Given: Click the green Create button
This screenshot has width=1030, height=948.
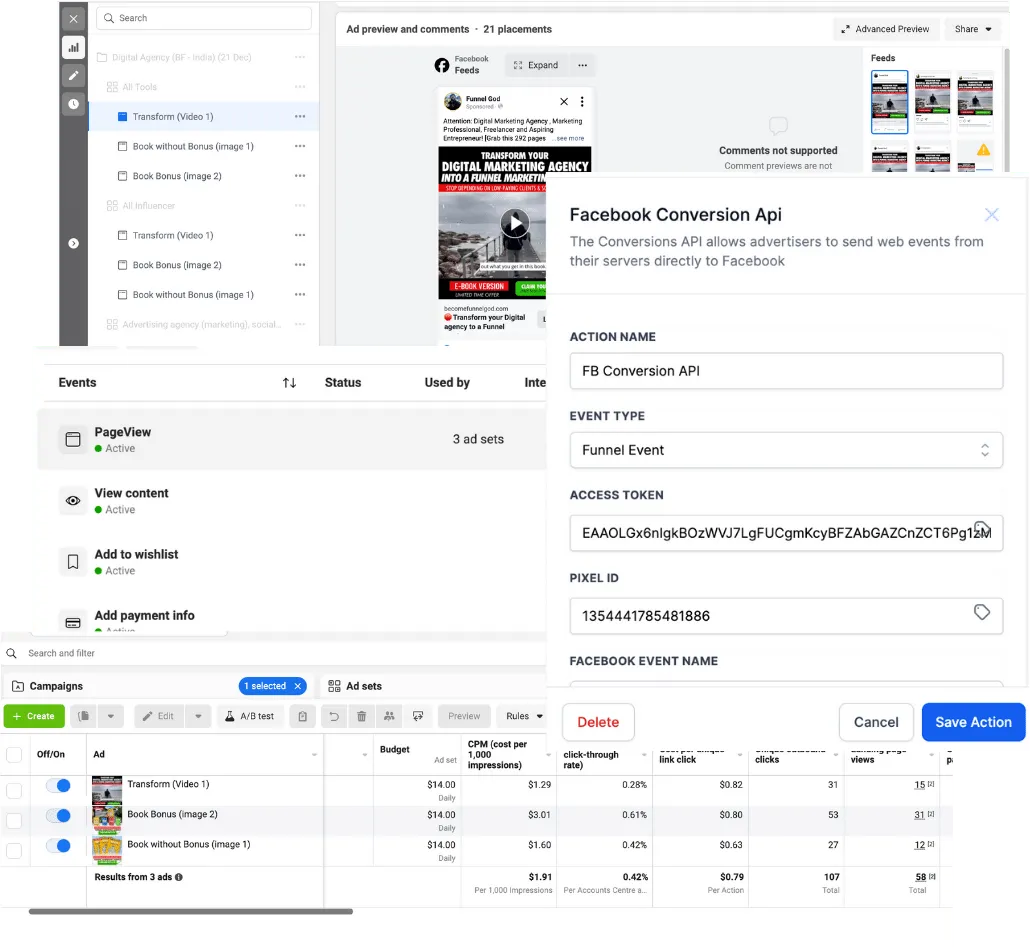Looking at the screenshot, I should click(x=34, y=716).
